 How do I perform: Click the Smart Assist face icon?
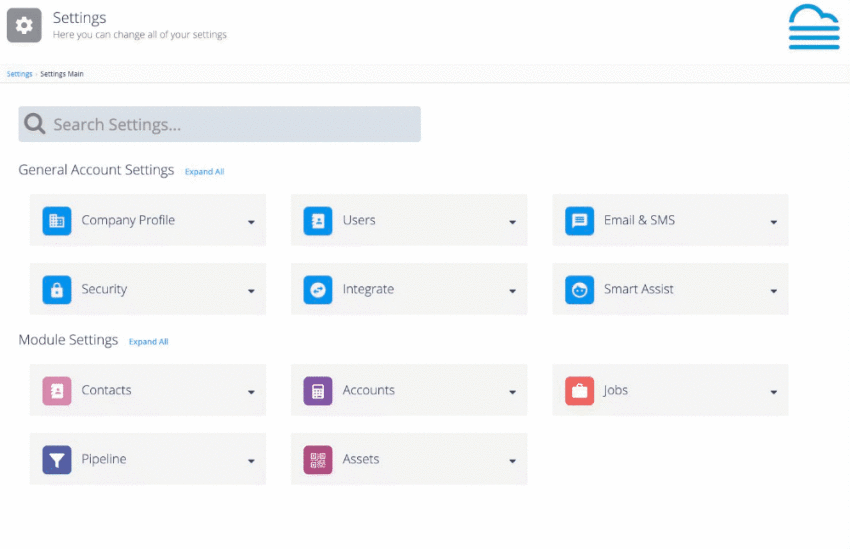(579, 289)
